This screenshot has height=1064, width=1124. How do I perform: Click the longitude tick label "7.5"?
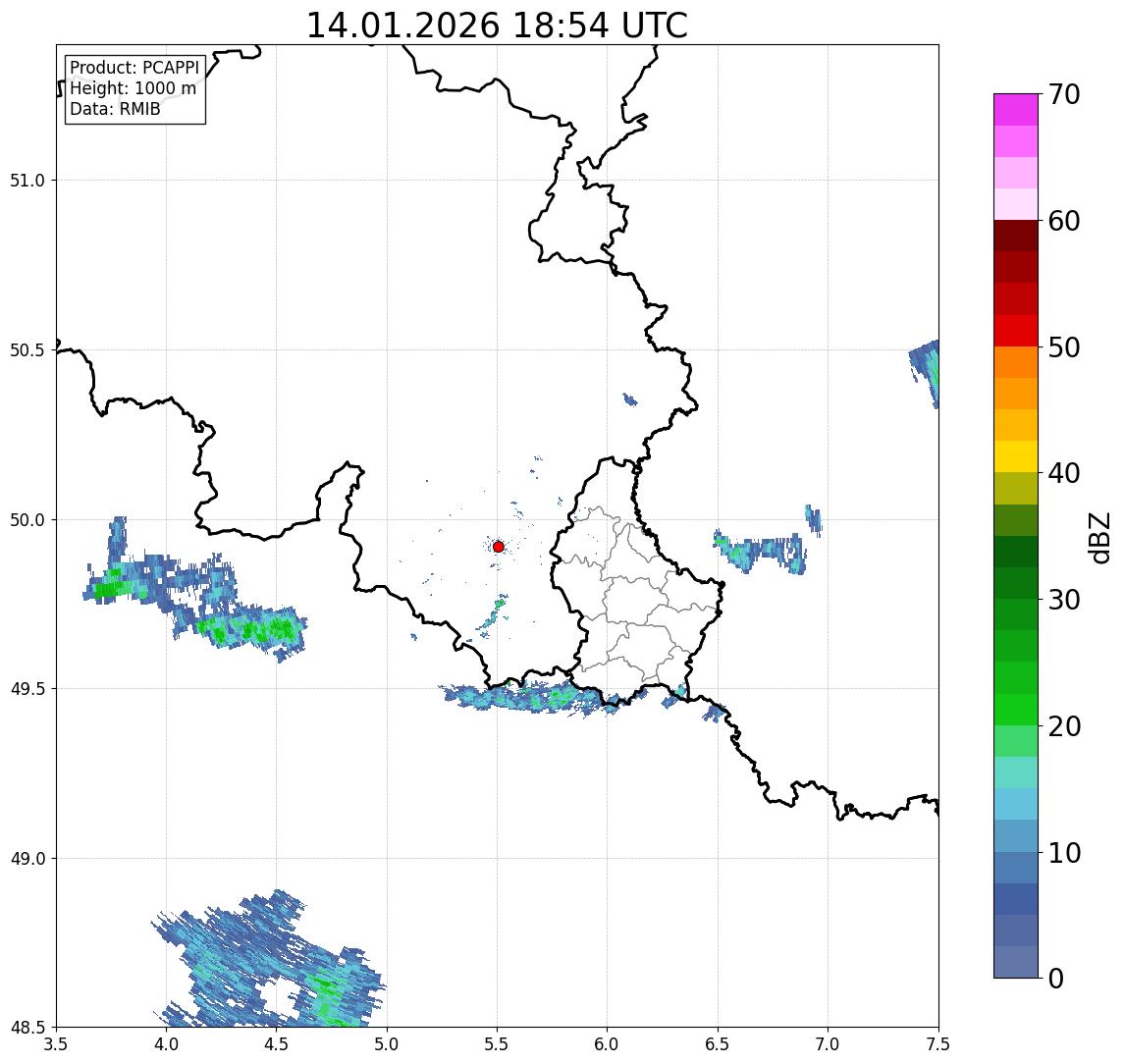(x=938, y=1044)
